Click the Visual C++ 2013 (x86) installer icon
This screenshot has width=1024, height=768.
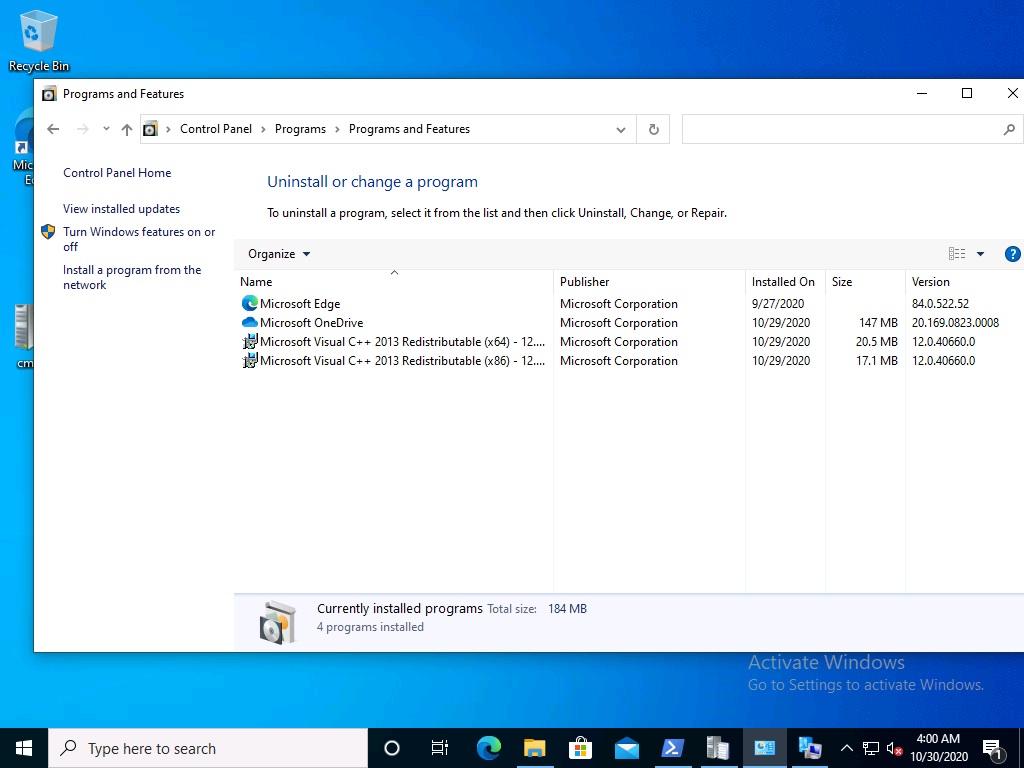pos(249,360)
